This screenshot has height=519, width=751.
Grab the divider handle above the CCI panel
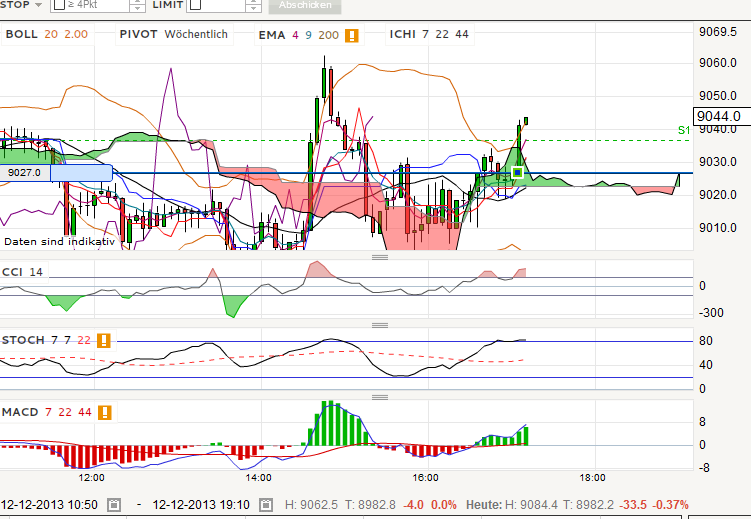380,257
